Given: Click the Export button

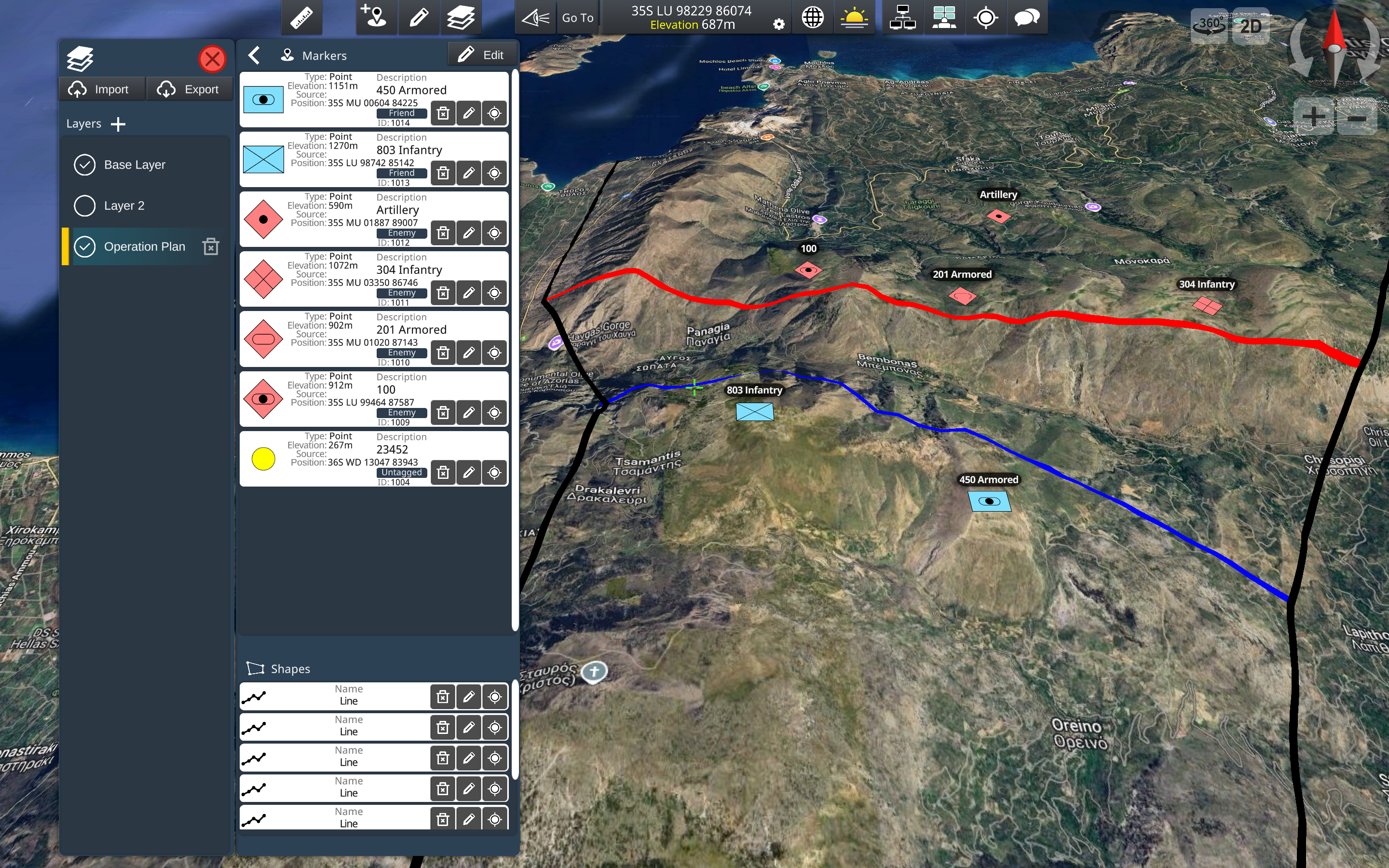Looking at the screenshot, I should 190,89.
